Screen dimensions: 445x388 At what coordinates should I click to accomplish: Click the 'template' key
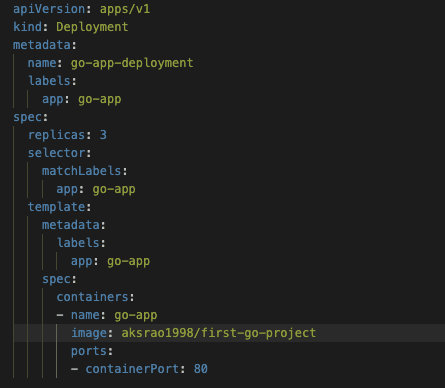[x=57, y=207]
